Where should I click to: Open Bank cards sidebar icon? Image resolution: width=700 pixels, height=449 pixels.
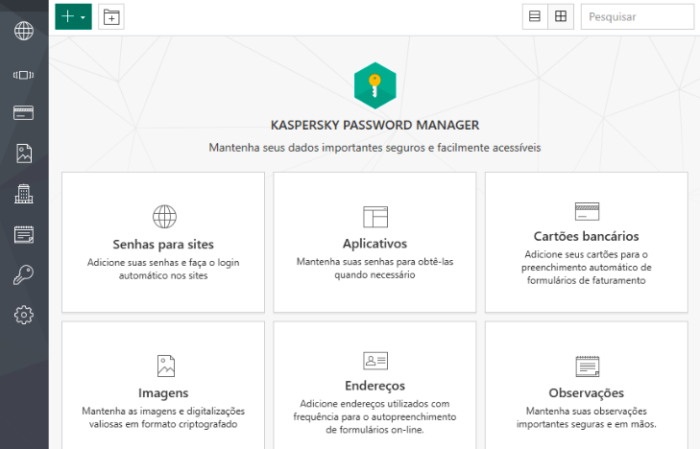click(24, 113)
